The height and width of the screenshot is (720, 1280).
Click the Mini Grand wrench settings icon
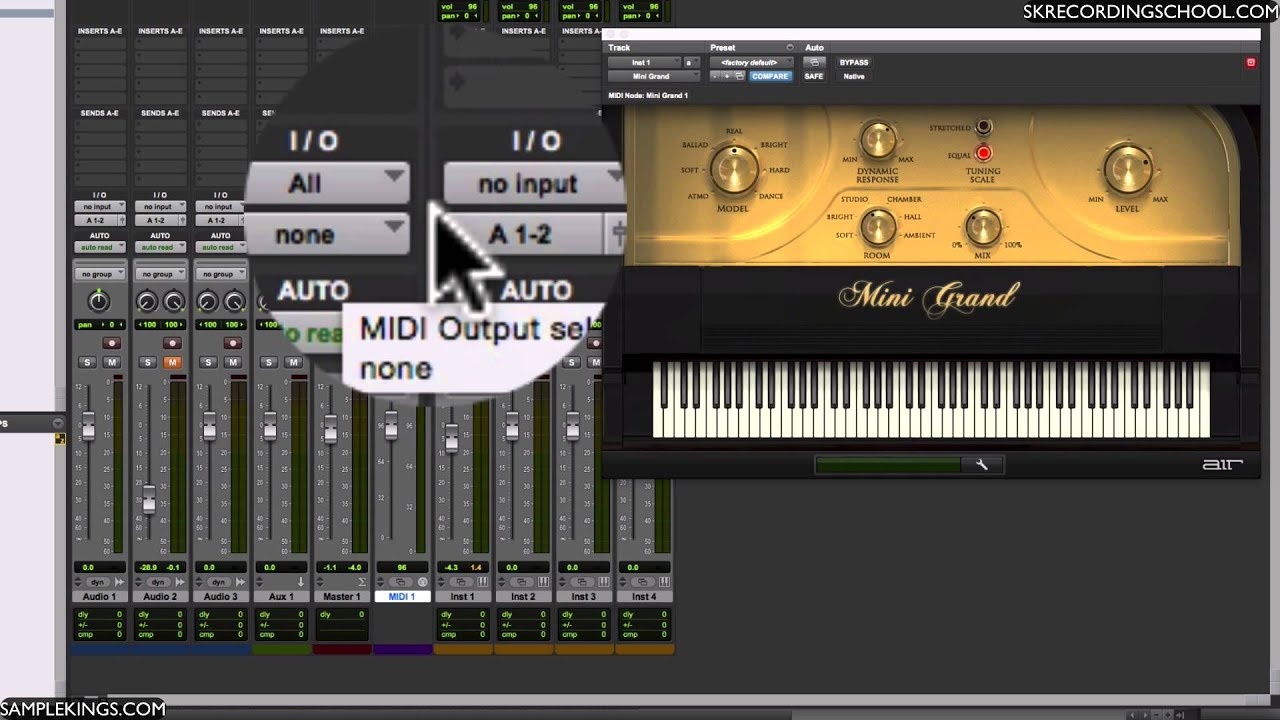982,464
